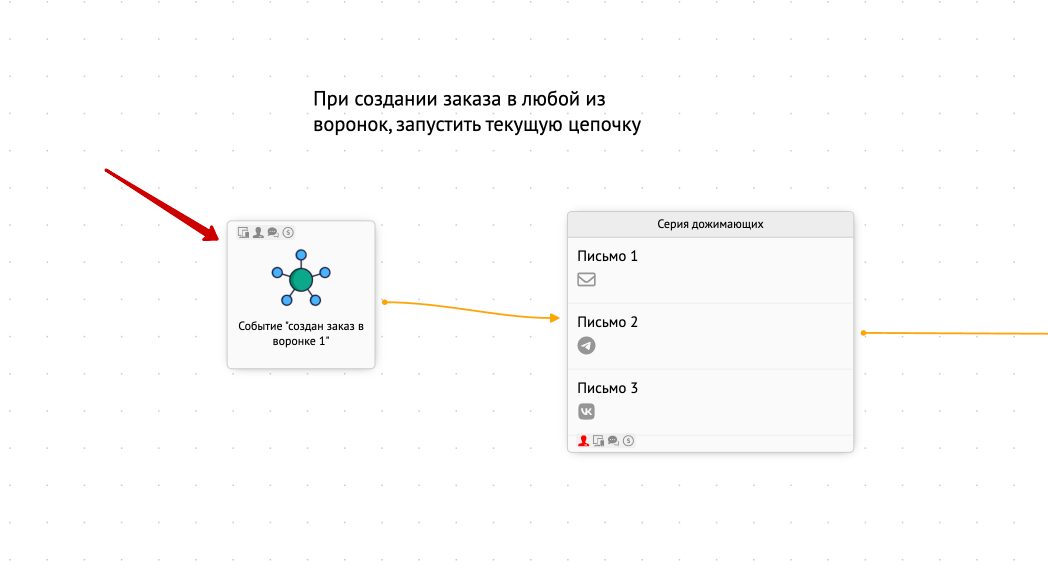
Task: Click the orange output connector of Серия дожимающих
Action: [x=864, y=333]
